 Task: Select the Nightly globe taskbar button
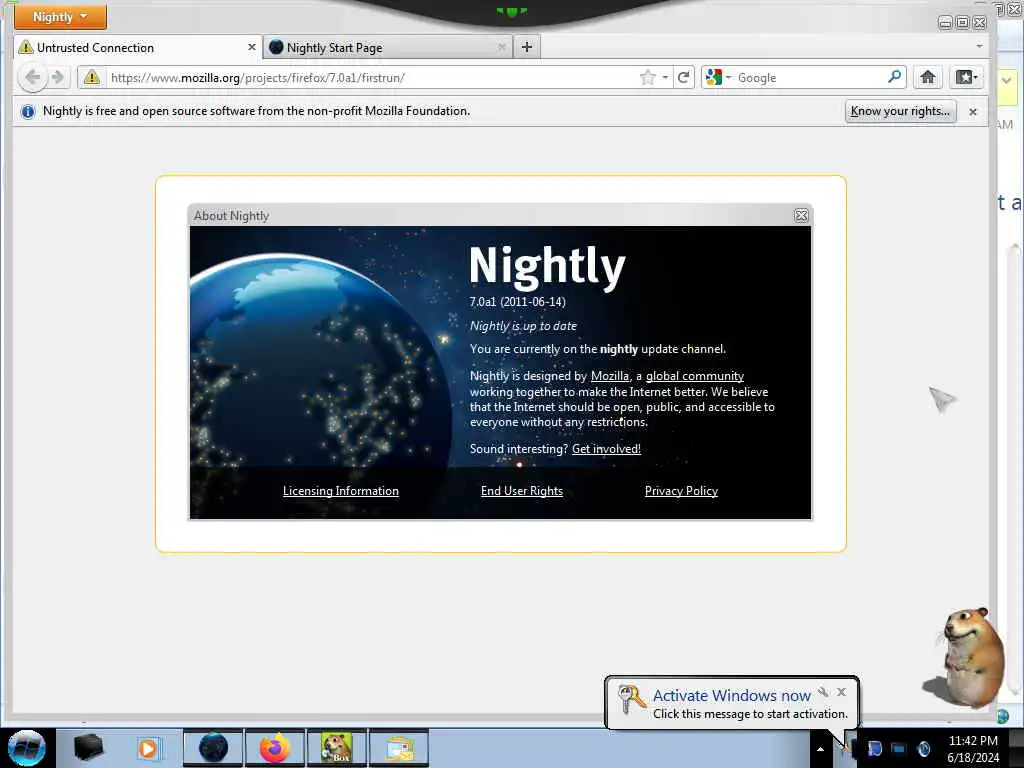(x=213, y=748)
